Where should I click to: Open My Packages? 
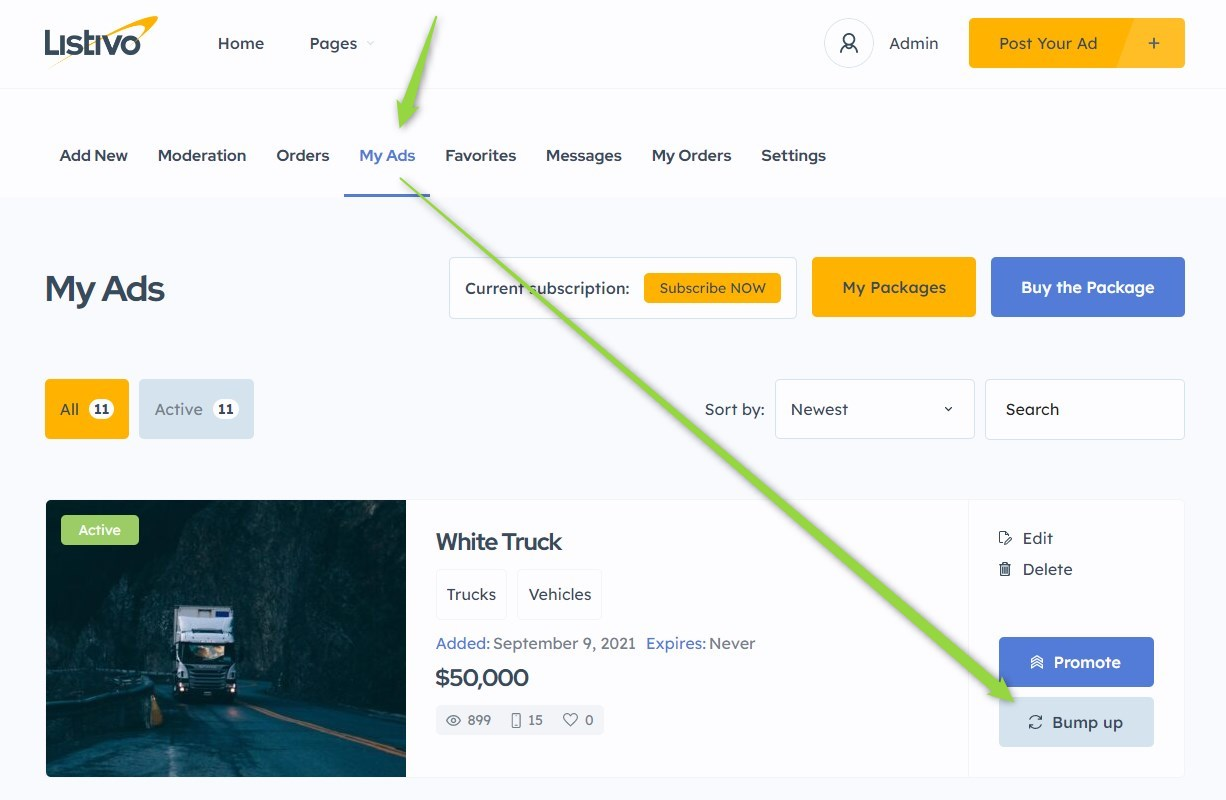pyautogui.click(x=894, y=287)
